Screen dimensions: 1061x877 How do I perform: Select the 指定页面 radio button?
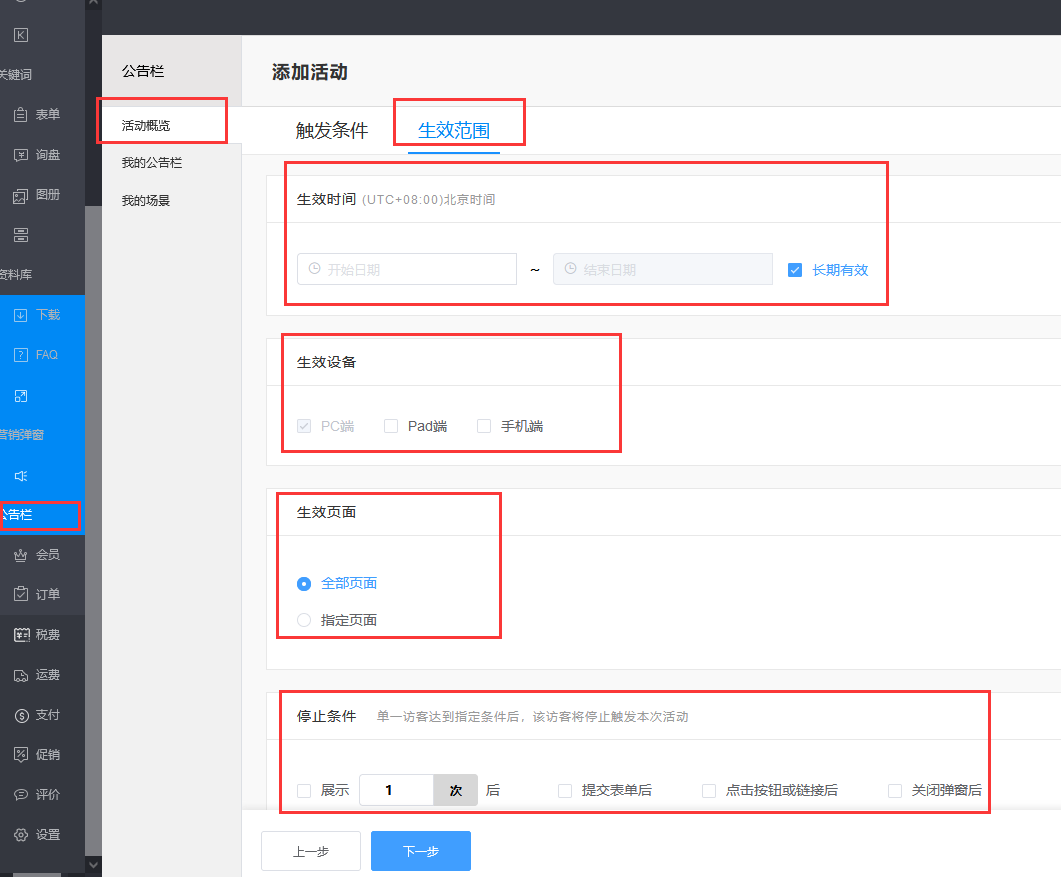[304, 620]
